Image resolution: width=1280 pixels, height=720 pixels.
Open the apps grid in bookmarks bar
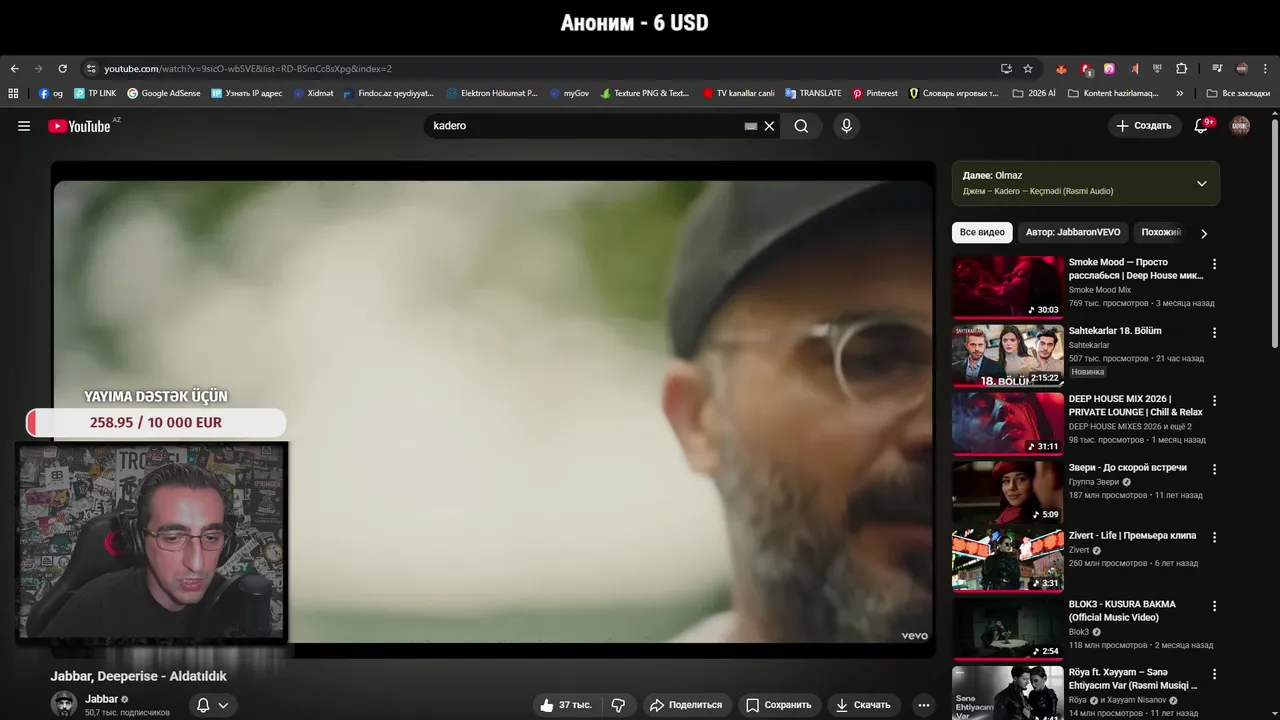pos(13,93)
